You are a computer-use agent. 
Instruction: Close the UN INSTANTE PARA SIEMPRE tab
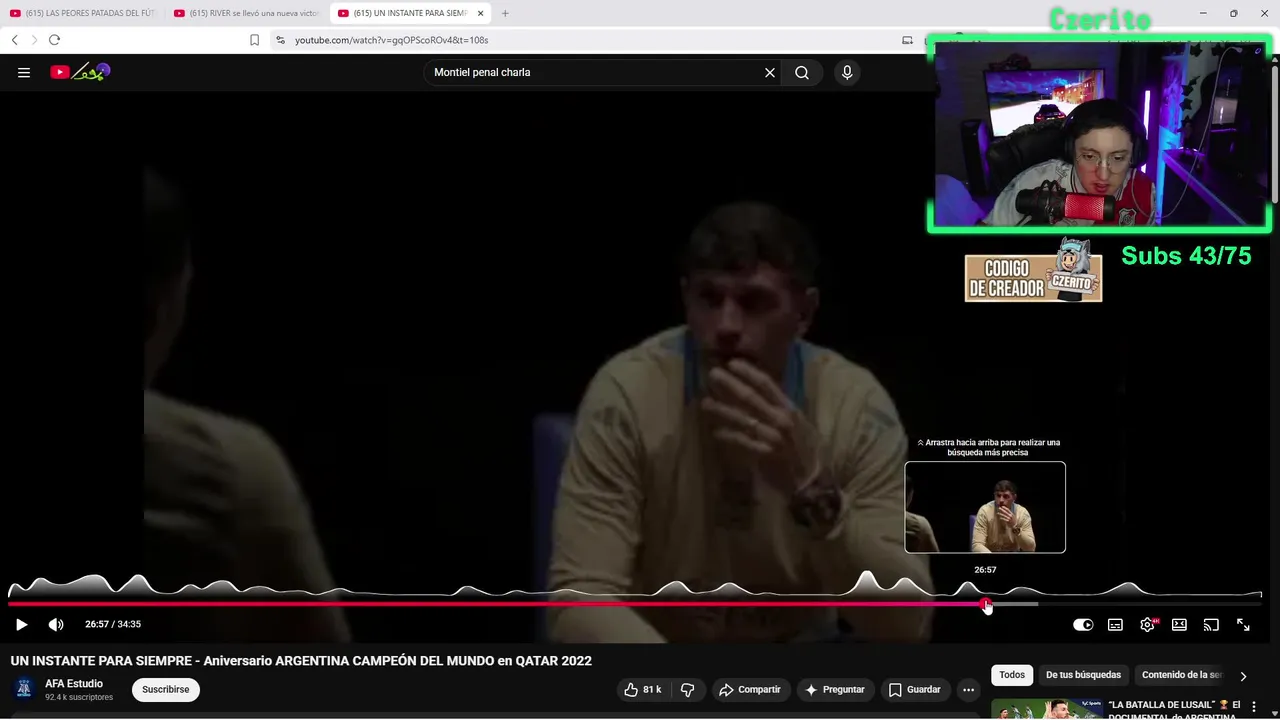pyautogui.click(x=481, y=13)
